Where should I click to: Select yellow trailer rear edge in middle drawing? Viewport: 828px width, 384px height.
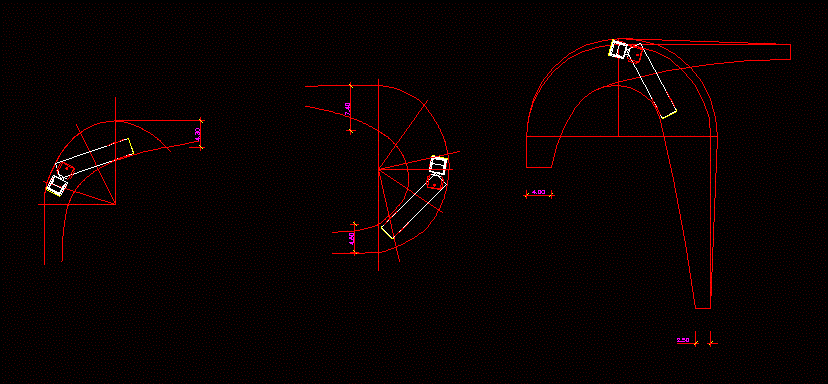coord(388,232)
